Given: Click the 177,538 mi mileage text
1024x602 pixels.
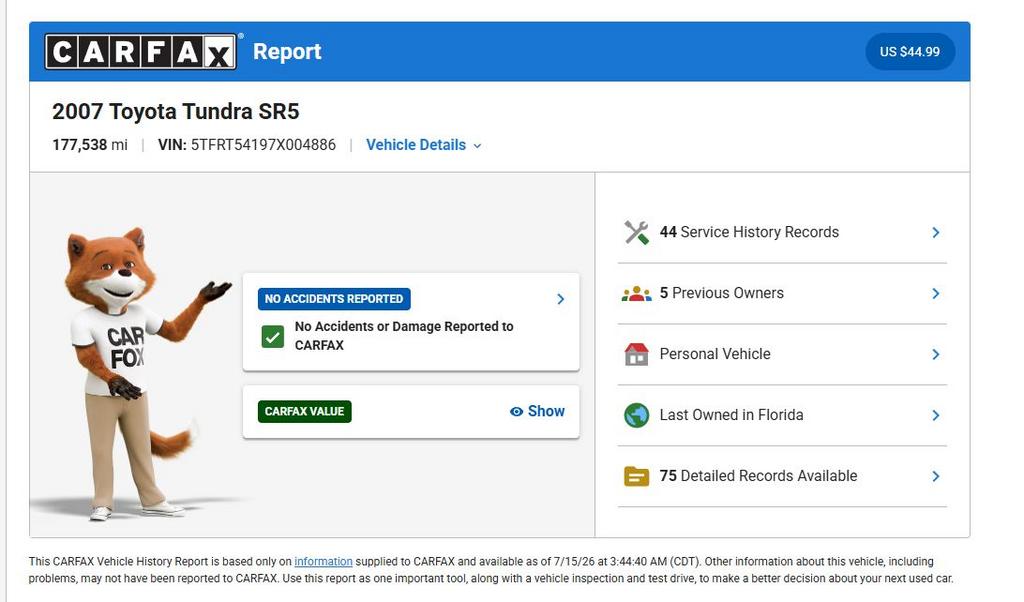Looking at the screenshot, I should 90,145.
